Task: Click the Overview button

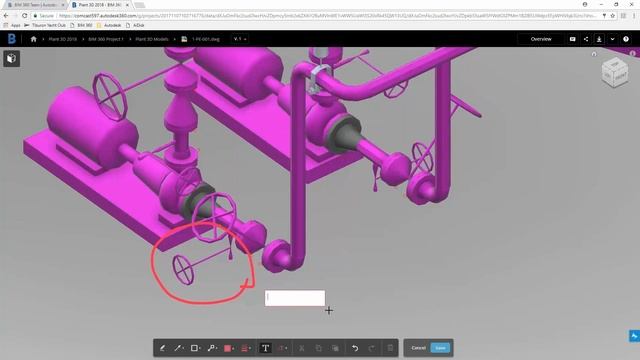Action: click(541, 39)
